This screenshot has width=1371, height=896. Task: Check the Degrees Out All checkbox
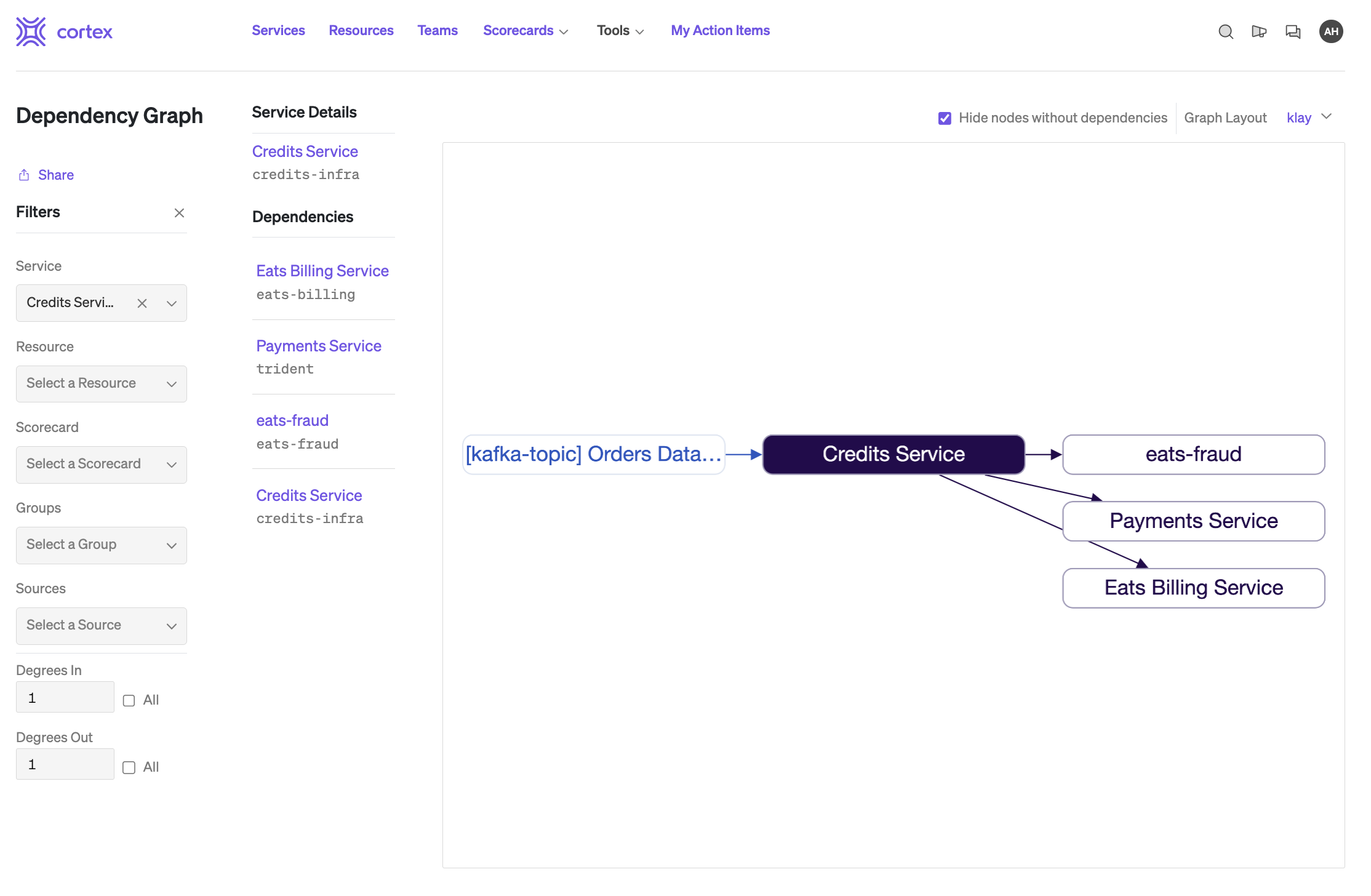pyautogui.click(x=129, y=767)
